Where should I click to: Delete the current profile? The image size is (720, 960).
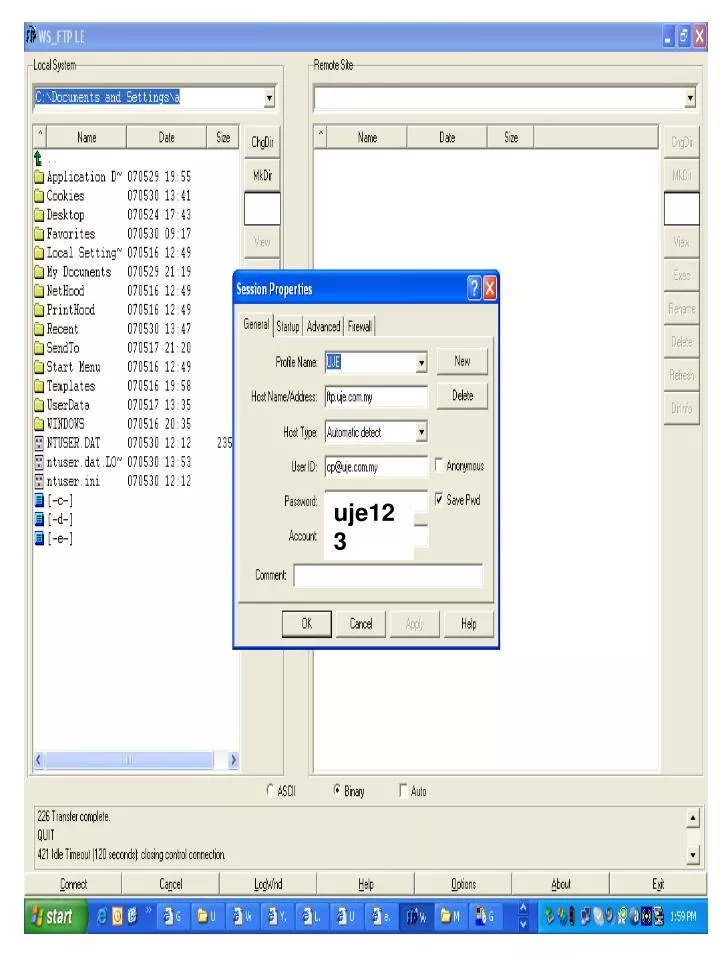462,396
